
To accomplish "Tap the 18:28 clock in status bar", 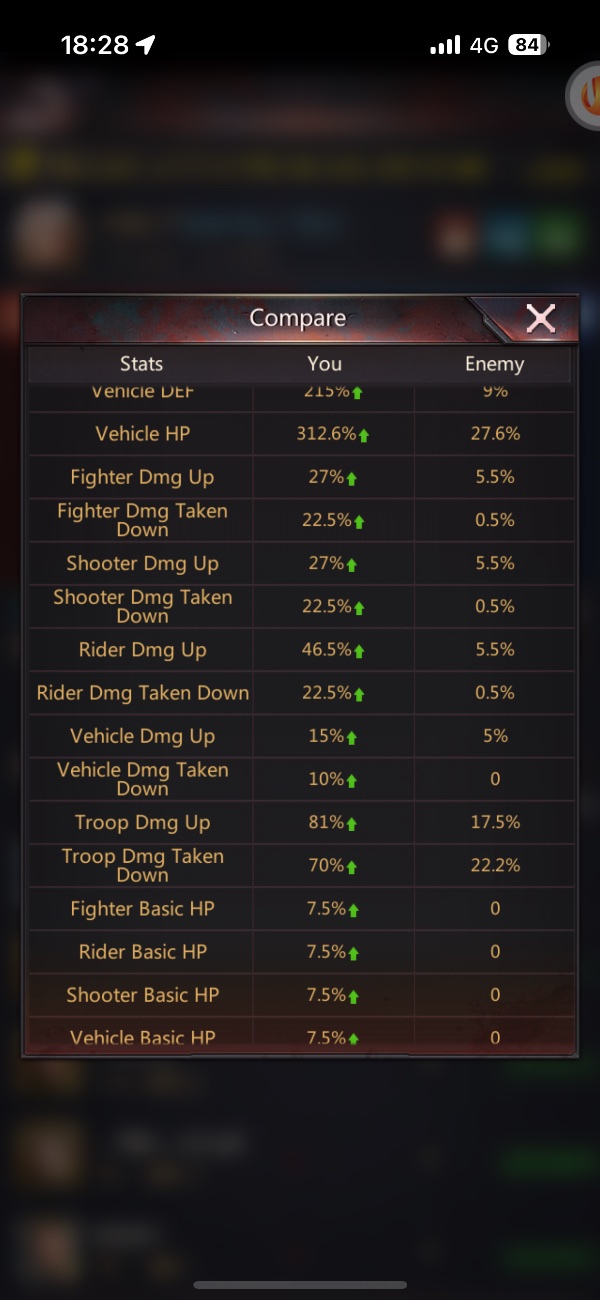I will [x=95, y=45].
